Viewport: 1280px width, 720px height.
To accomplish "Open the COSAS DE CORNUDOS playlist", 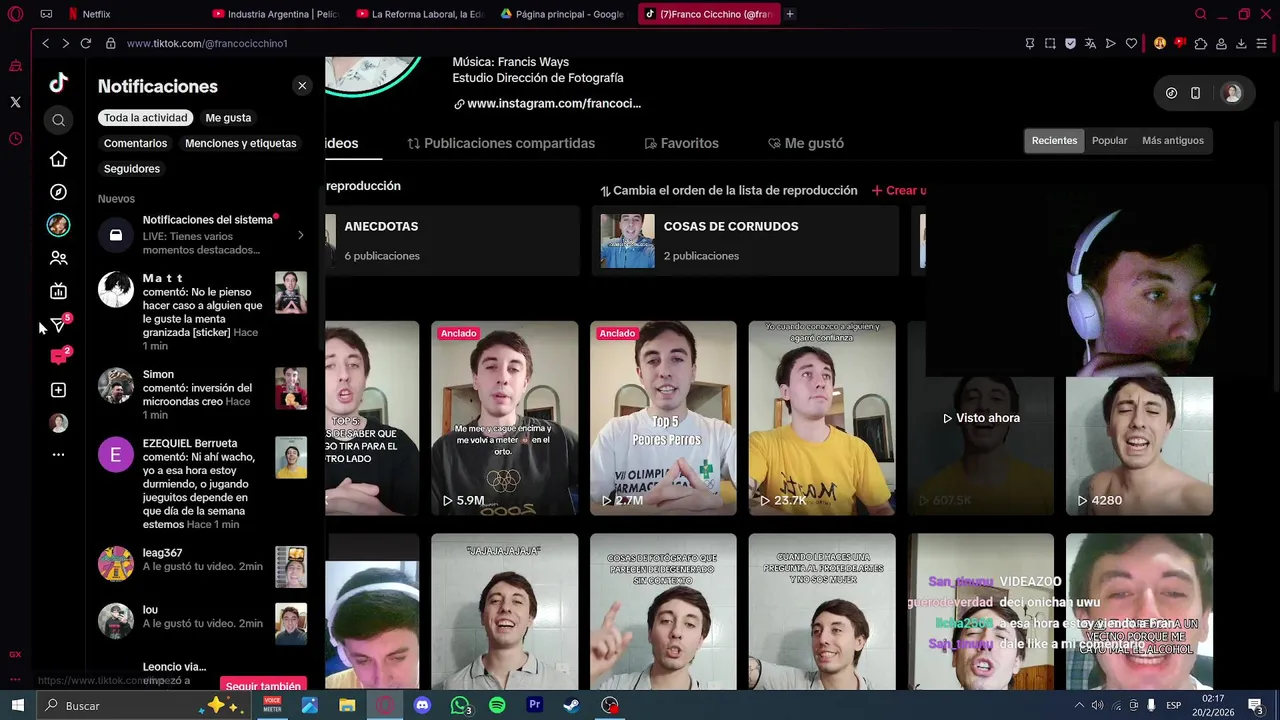I will click(x=745, y=240).
